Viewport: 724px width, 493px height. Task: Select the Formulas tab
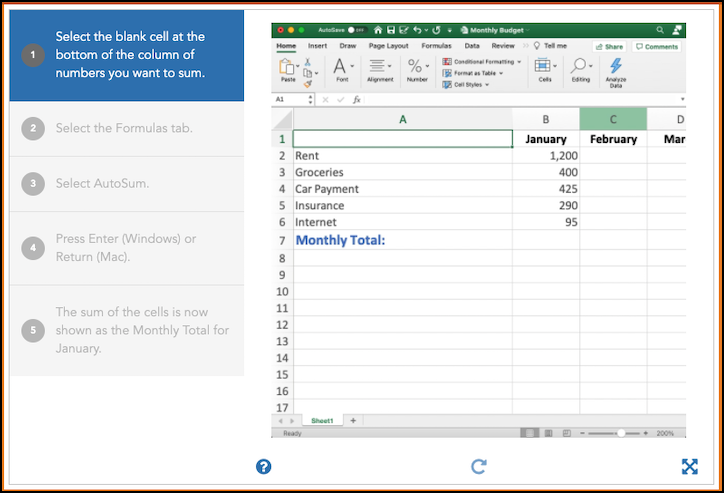pos(436,46)
